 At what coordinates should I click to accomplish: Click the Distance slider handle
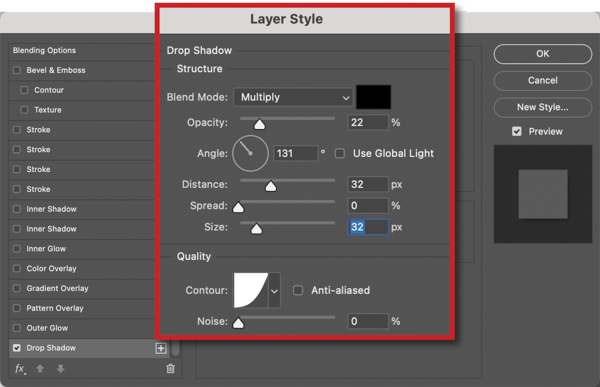pos(271,186)
